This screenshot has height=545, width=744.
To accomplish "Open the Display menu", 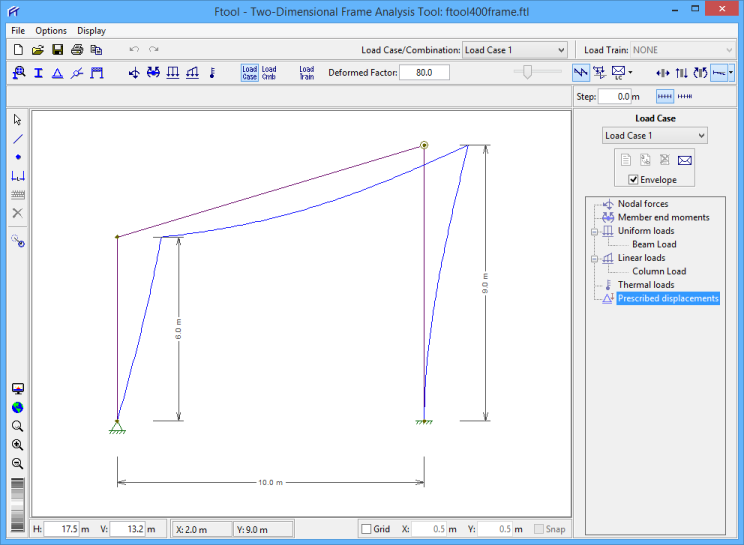I will coord(91,30).
